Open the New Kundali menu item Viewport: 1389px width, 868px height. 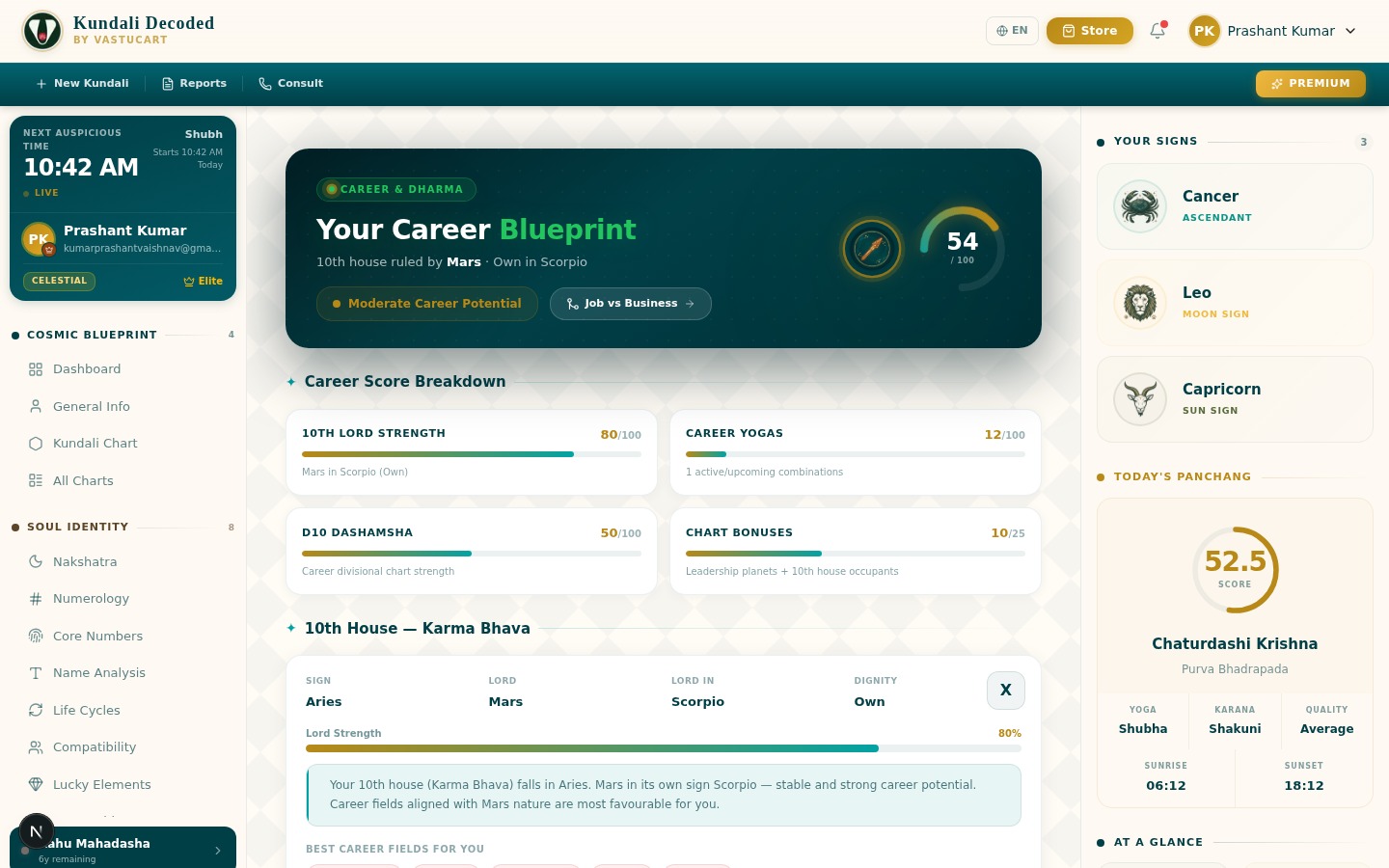tap(82, 84)
